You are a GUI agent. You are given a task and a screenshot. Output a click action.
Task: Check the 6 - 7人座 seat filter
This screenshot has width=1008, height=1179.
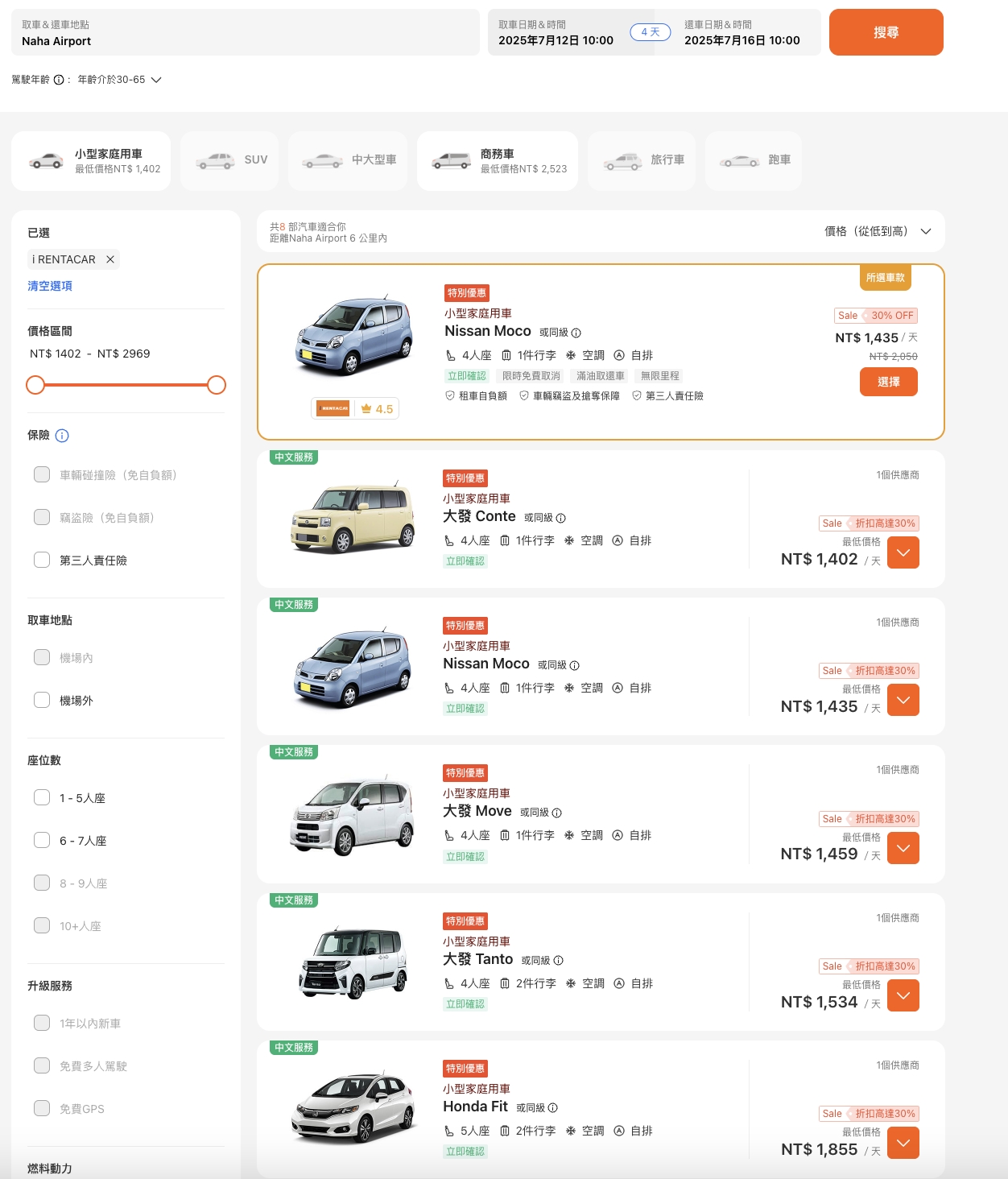(42, 840)
